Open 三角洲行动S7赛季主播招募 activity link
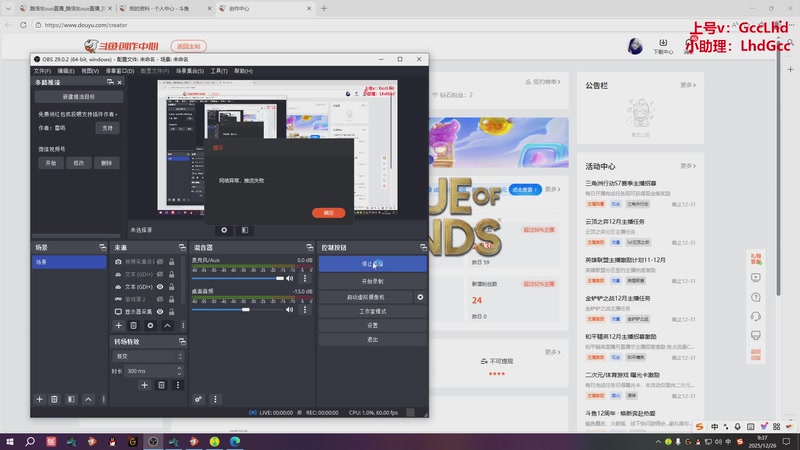The image size is (800, 450). pos(621,183)
